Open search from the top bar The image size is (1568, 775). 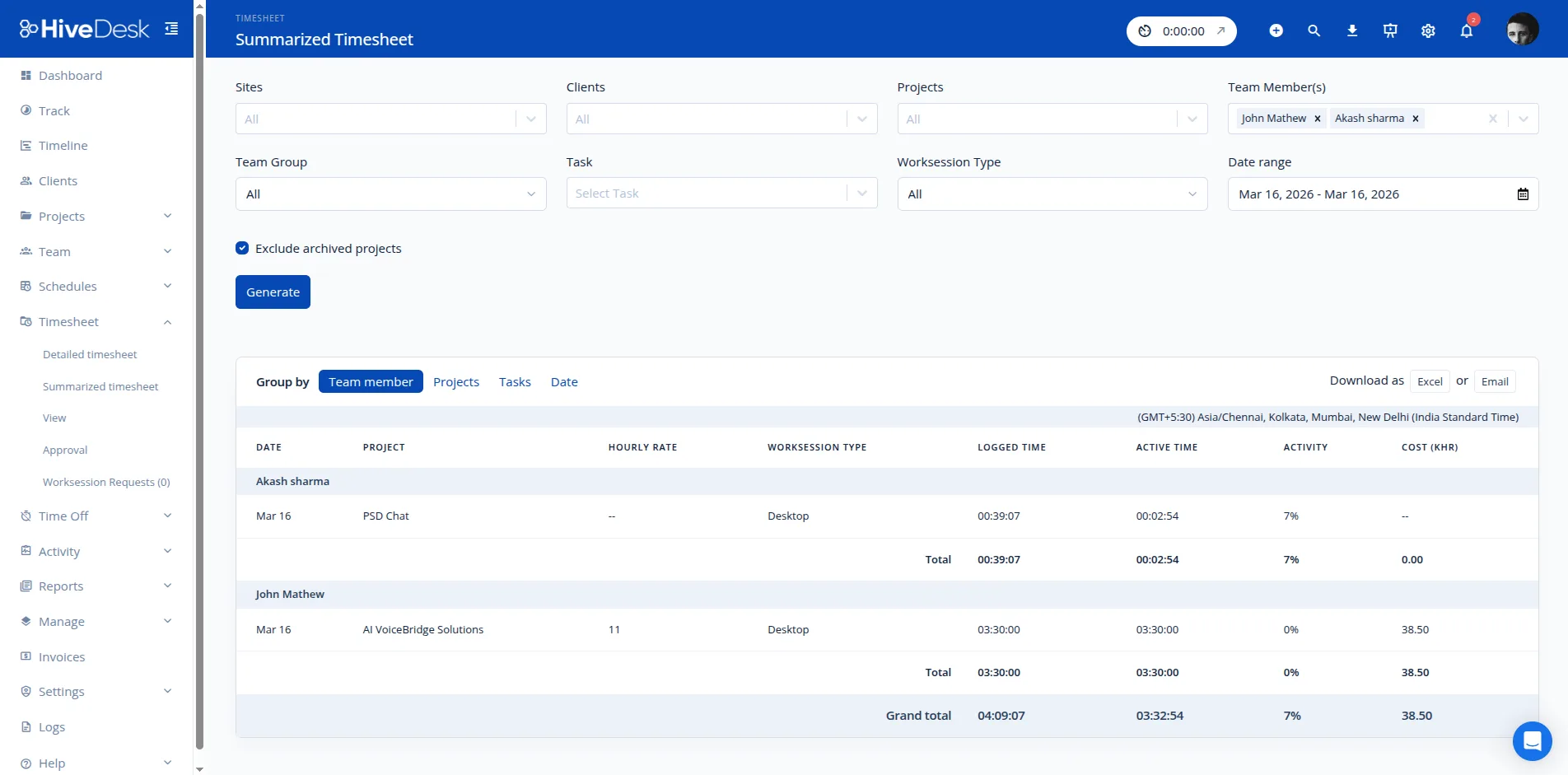[x=1313, y=30]
